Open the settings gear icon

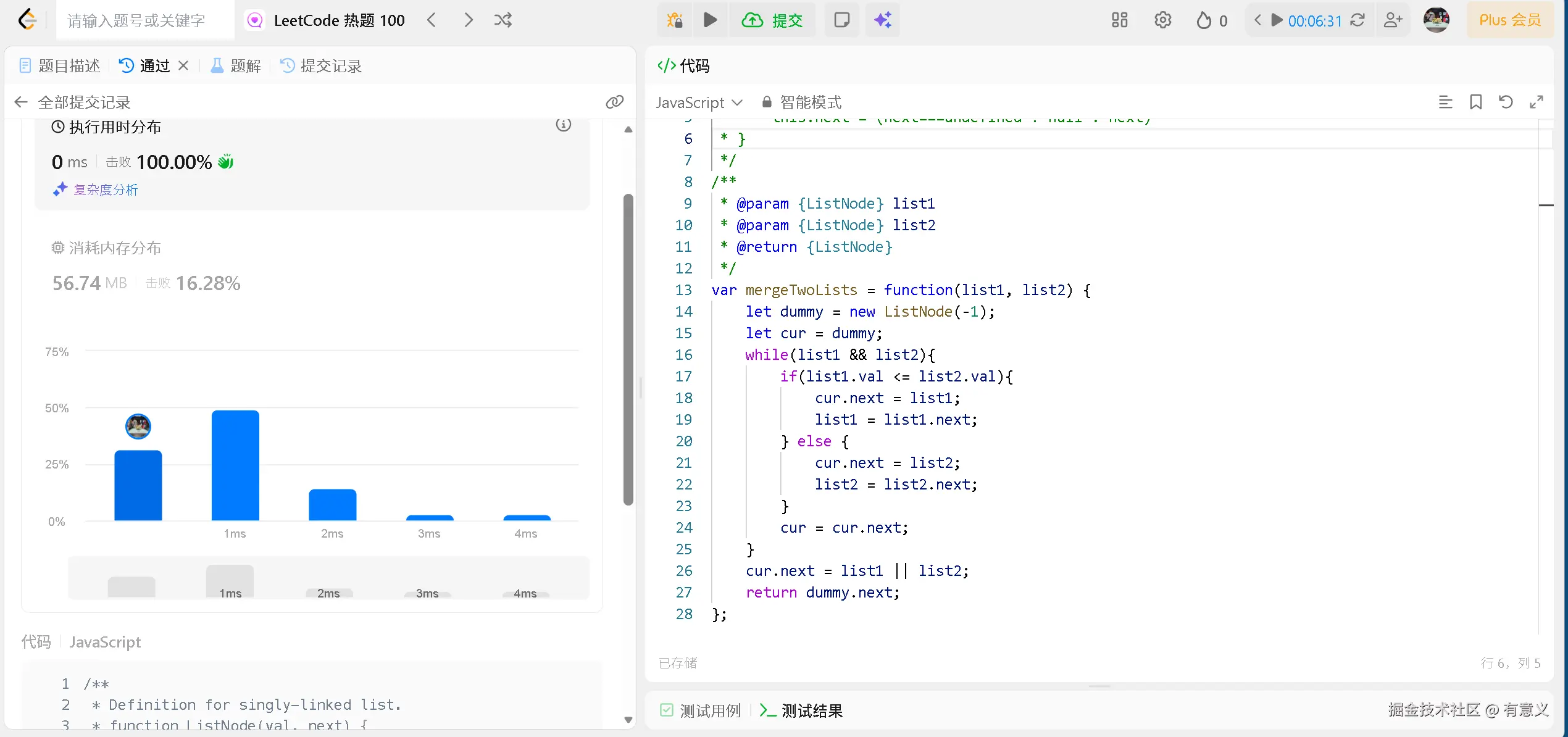1162,20
